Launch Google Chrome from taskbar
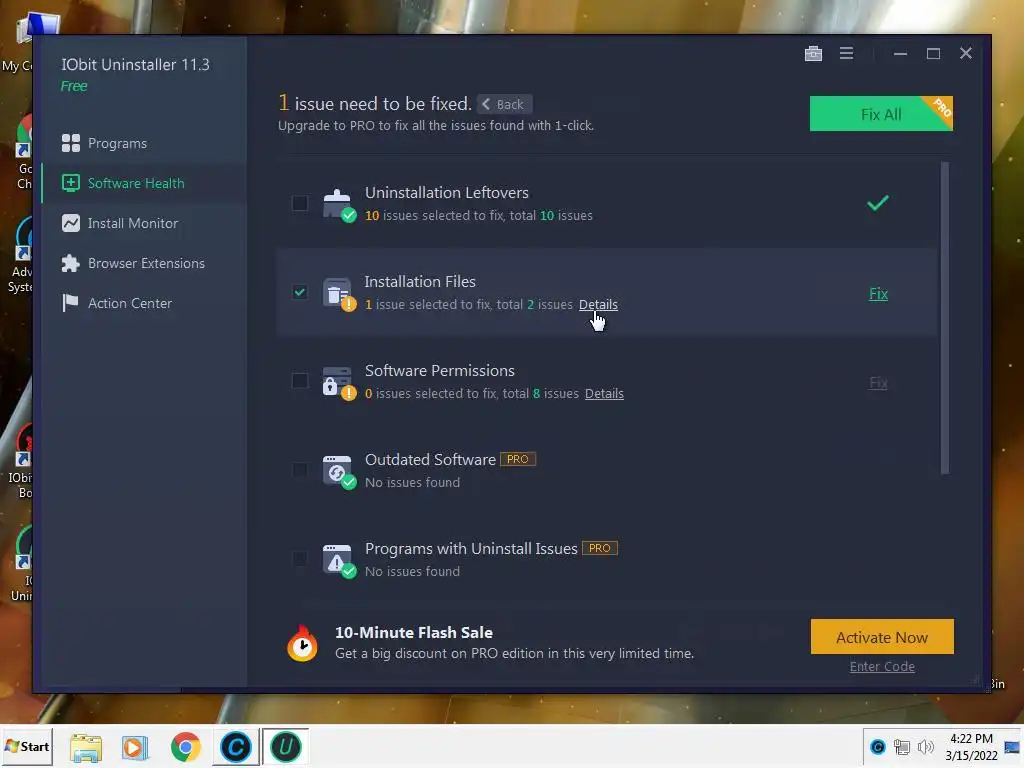Viewport: 1024px width, 768px height. (x=185, y=747)
